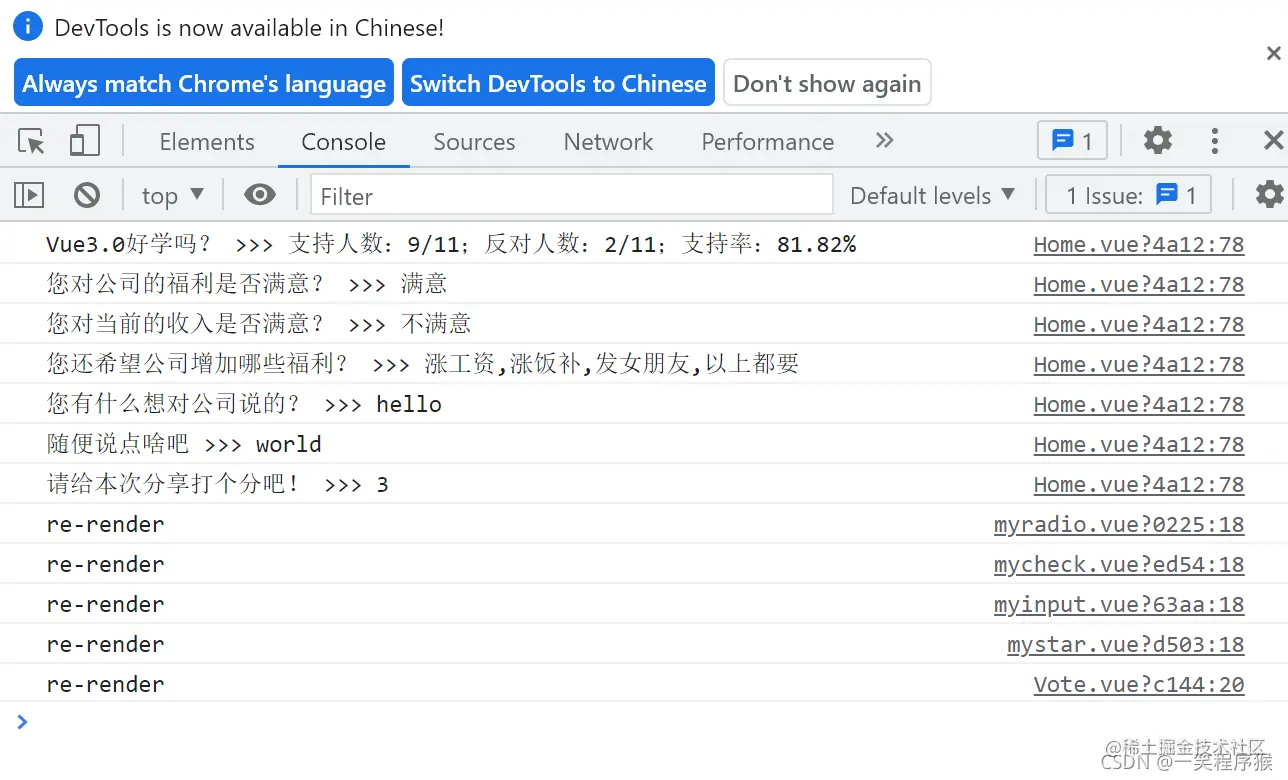Select the Vue3.0好学吗 log message

(451, 244)
